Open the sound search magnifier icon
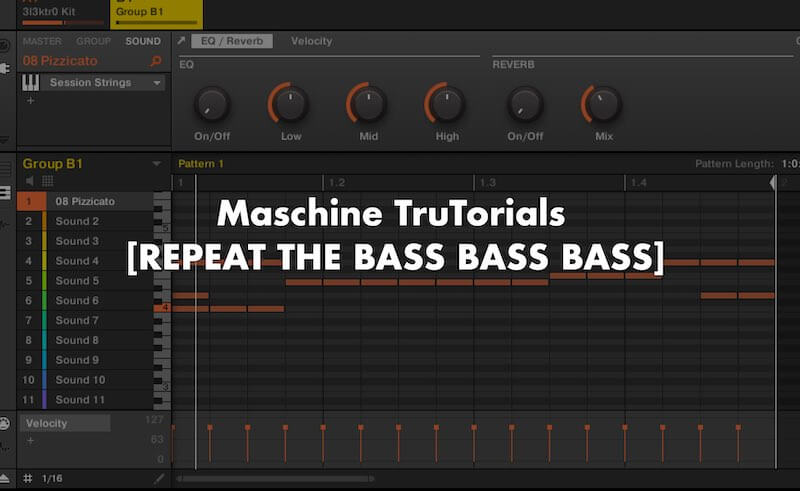Viewport: 800px width, 491px height. 156,61
